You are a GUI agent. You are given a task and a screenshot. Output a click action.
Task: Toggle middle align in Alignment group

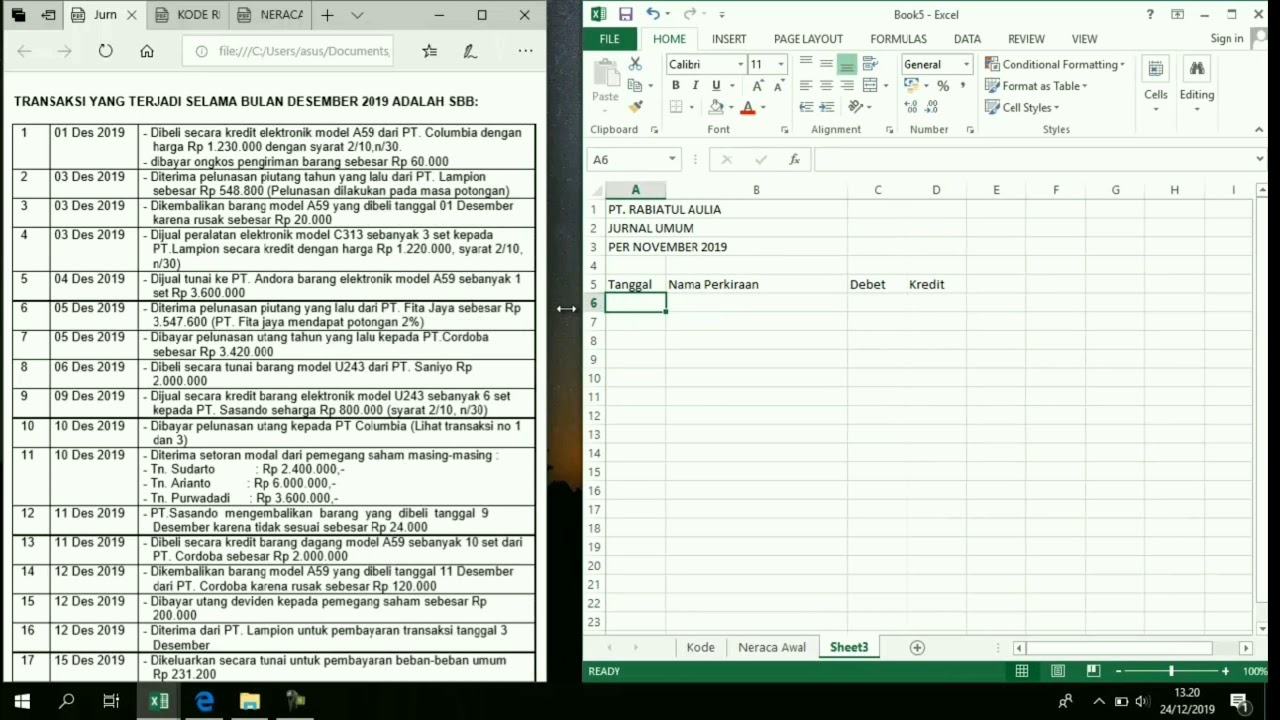pyautogui.click(x=827, y=64)
